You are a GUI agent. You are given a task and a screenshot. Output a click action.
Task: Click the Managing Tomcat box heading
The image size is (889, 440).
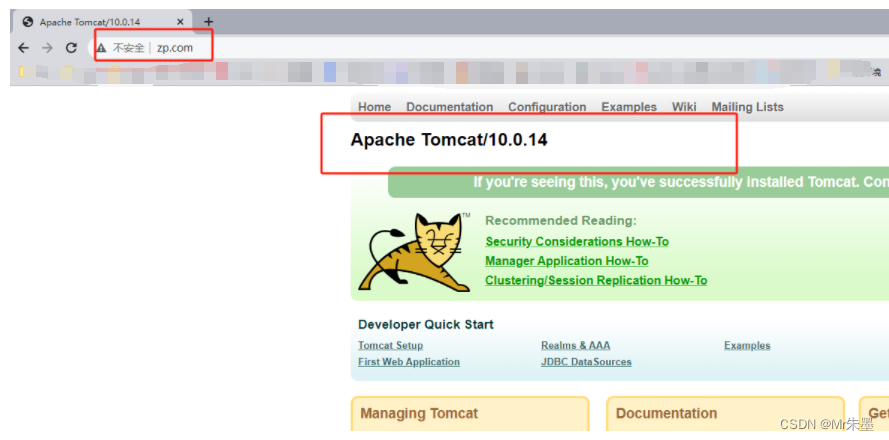pos(419,413)
